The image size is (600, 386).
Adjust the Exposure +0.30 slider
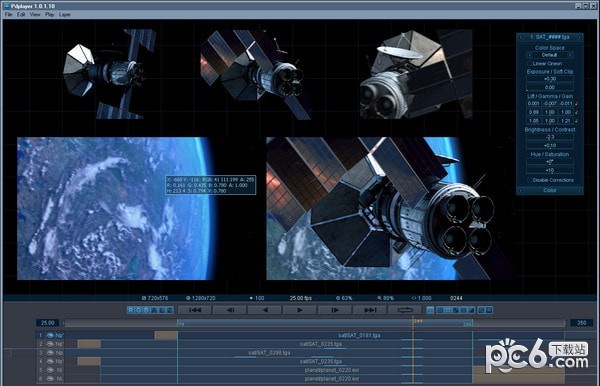pyautogui.click(x=550, y=79)
